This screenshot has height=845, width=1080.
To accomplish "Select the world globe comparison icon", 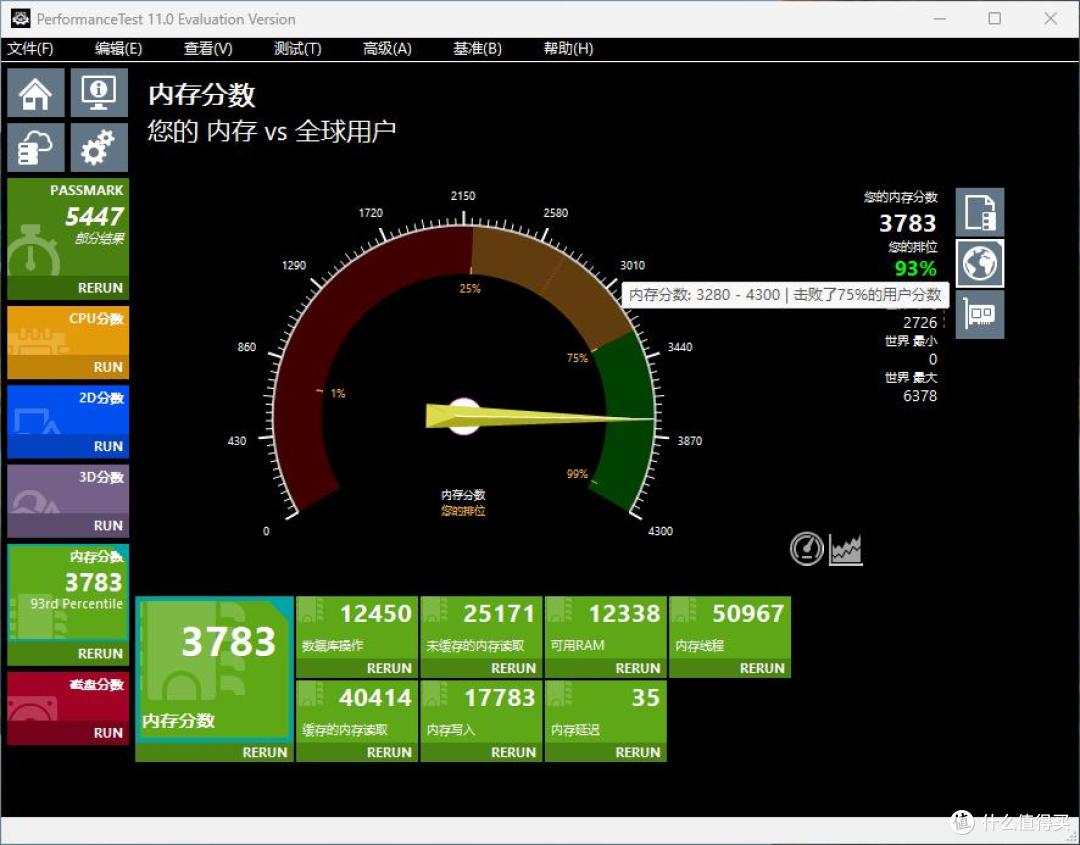I will pos(979,263).
